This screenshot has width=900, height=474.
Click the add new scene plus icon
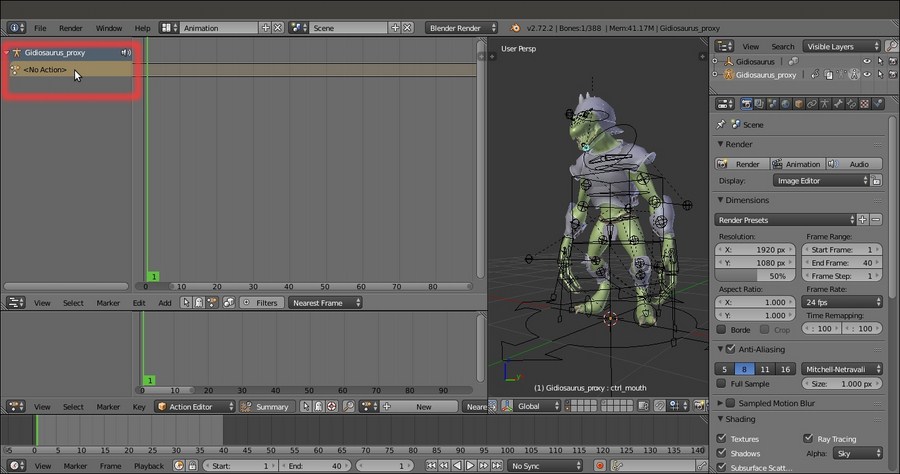coord(395,28)
